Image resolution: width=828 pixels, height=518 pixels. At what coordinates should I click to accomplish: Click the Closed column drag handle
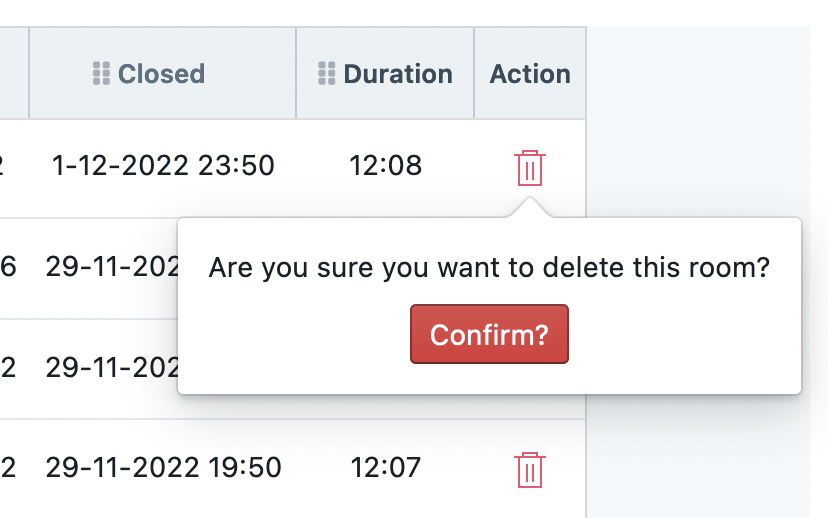101,73
